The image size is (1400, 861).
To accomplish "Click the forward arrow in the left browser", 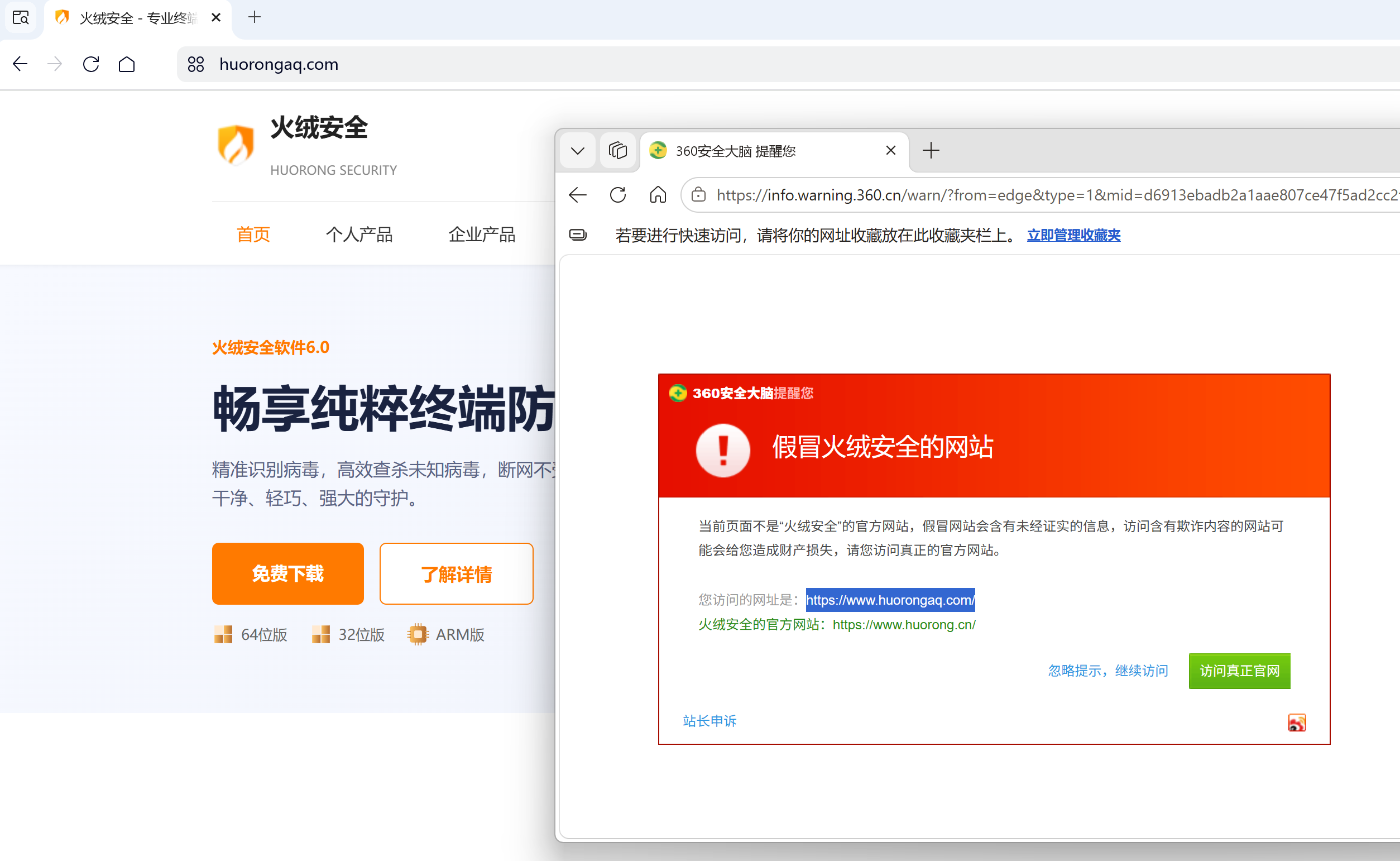I will 55,64.
